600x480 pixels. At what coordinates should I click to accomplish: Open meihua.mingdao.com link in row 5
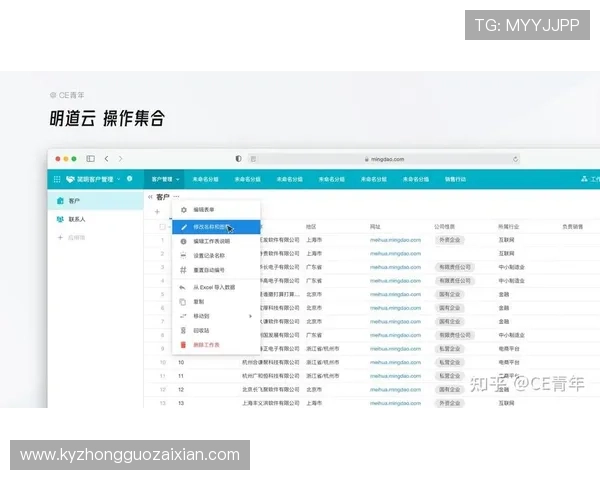395,294
